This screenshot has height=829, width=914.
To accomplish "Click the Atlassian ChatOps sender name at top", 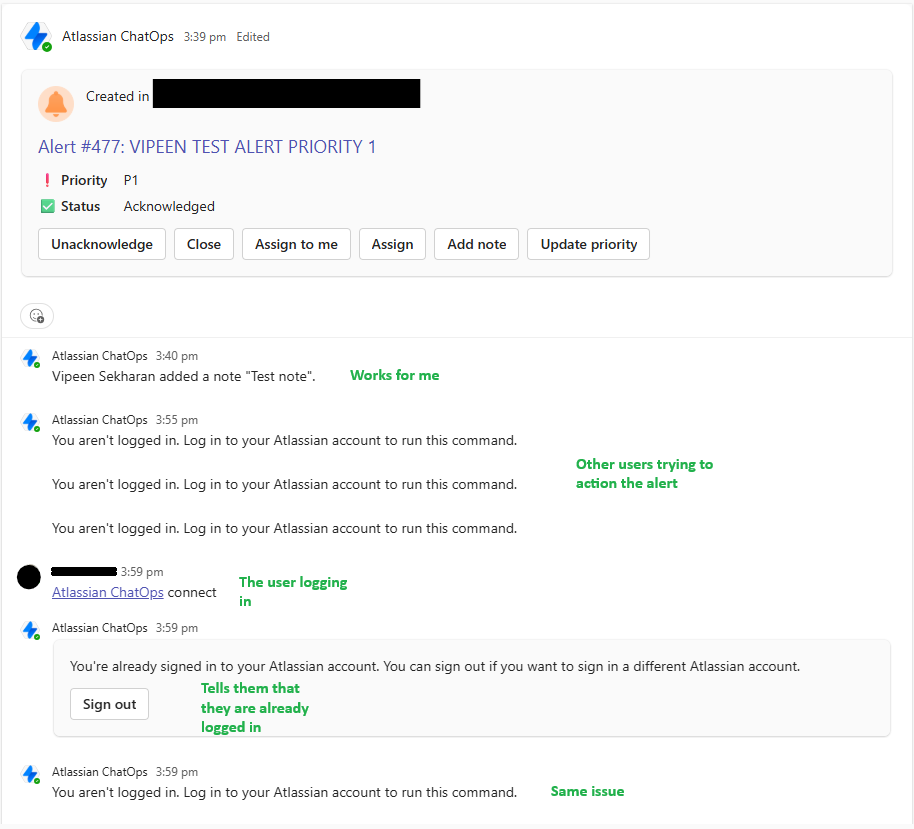I will click(118, 37).
